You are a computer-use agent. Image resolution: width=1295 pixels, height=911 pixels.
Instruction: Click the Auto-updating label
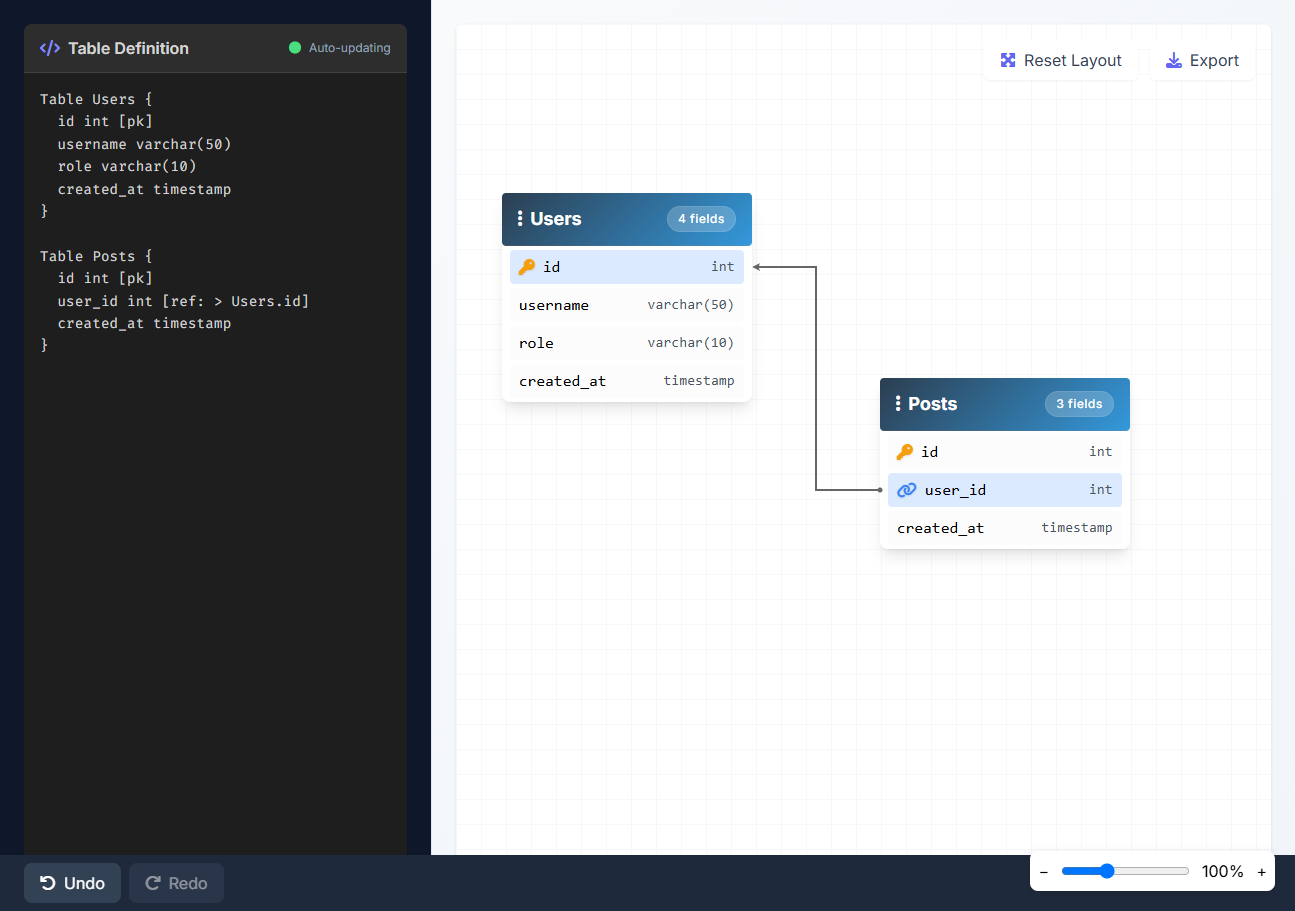pos(350,48)
